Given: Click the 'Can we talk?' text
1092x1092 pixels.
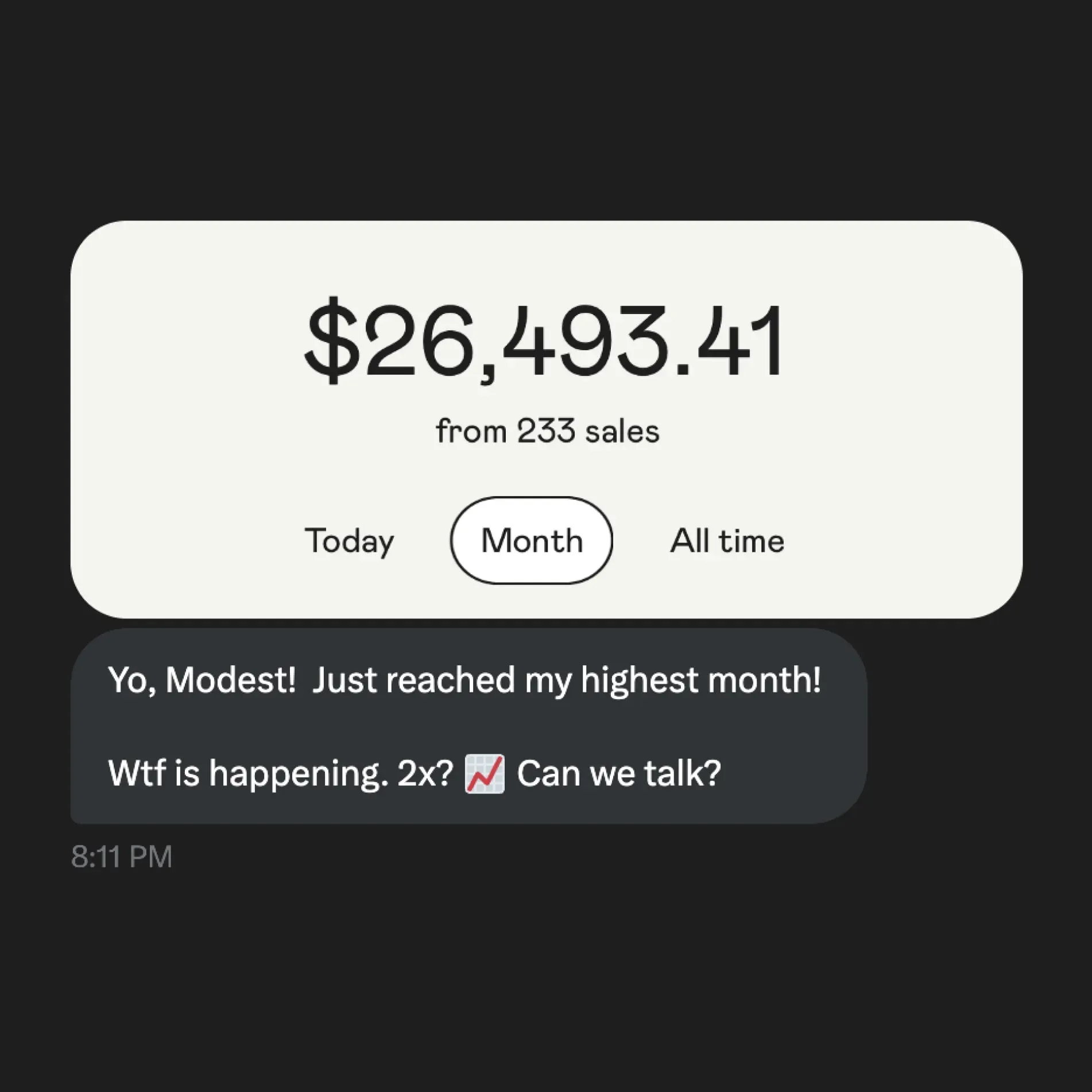Looking at the screenshot, I should pyautogui.click(x=618, y=773).
